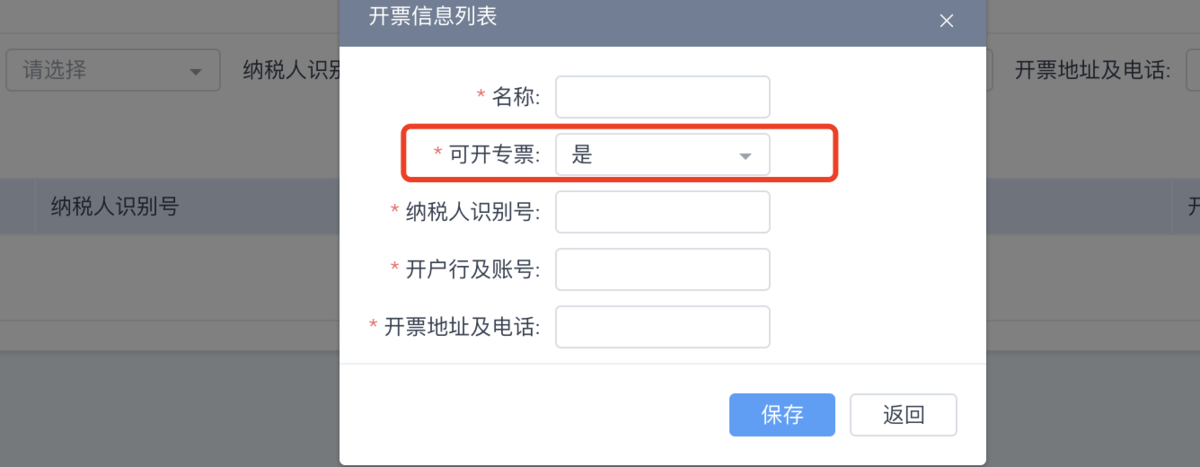Click the 返回 button
This screenshot has height=467, width=1200.
point(903,415)
